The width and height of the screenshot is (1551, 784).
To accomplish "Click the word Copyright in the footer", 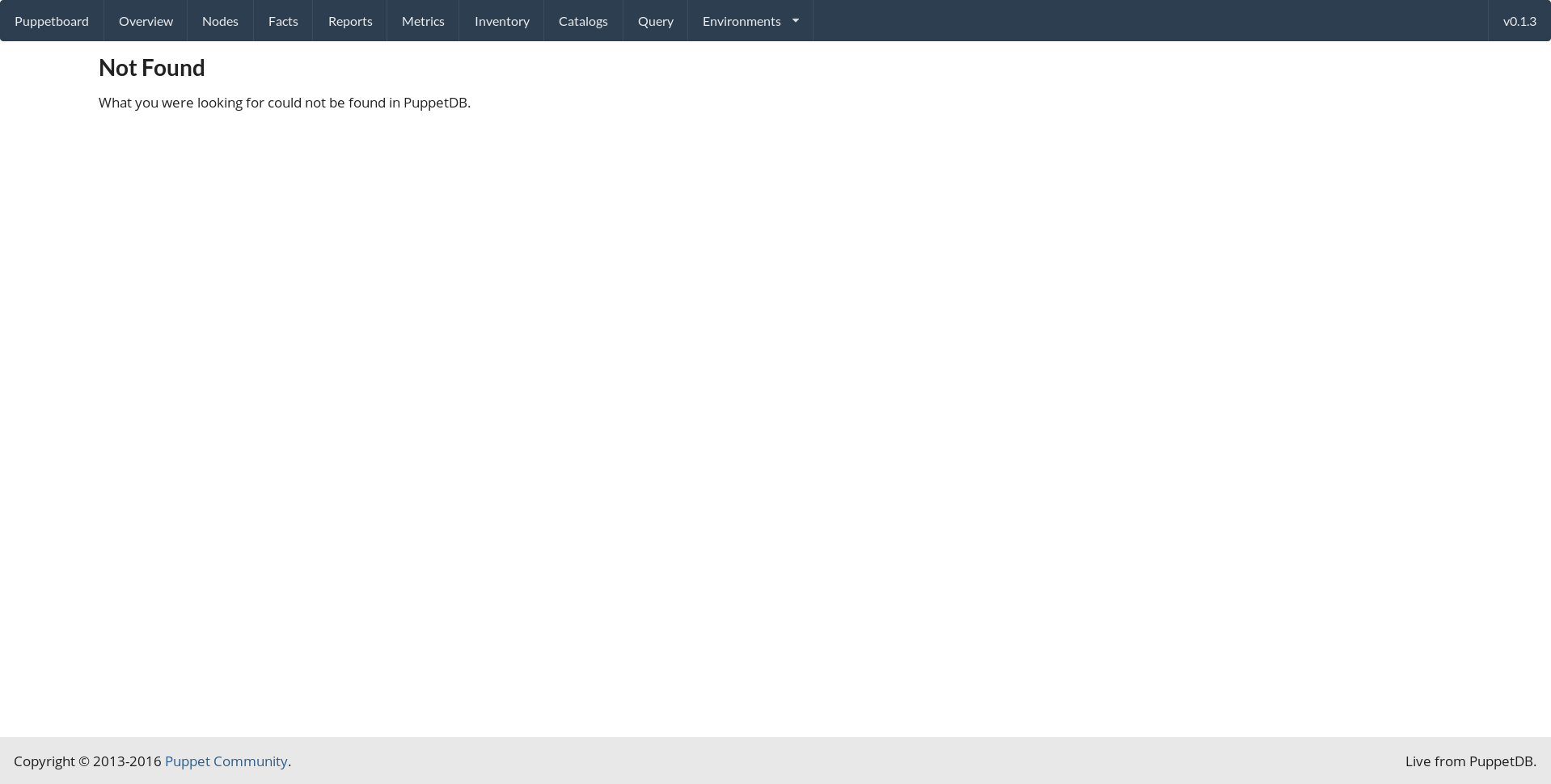I will [44, 761].
